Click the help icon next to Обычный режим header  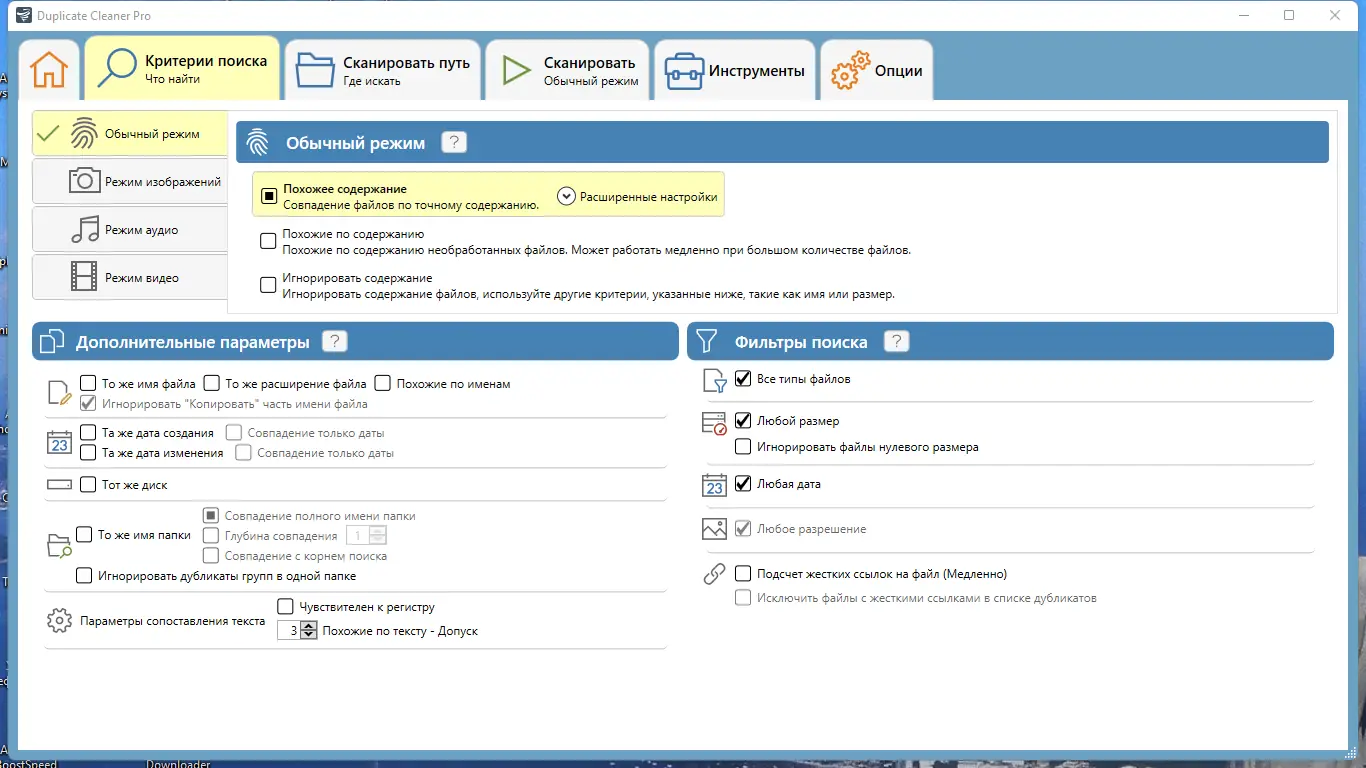454,142
